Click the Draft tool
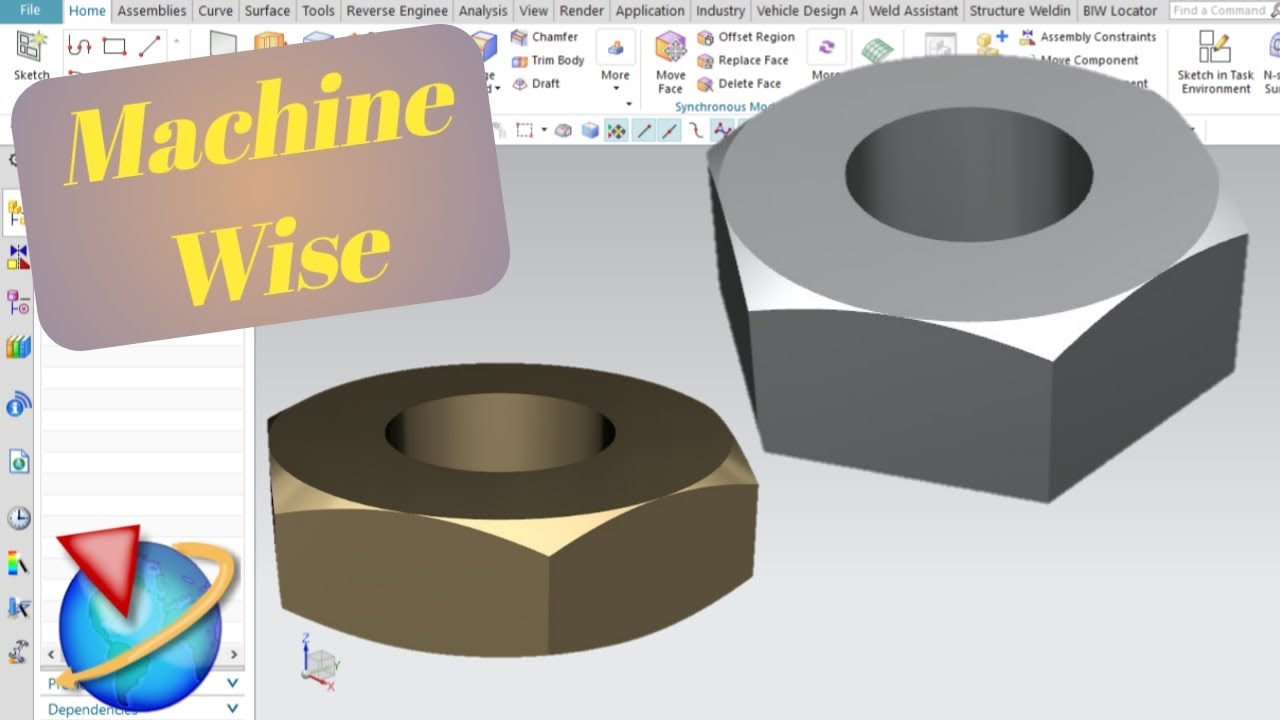The image size is (1280, 720). pos(536,84)
